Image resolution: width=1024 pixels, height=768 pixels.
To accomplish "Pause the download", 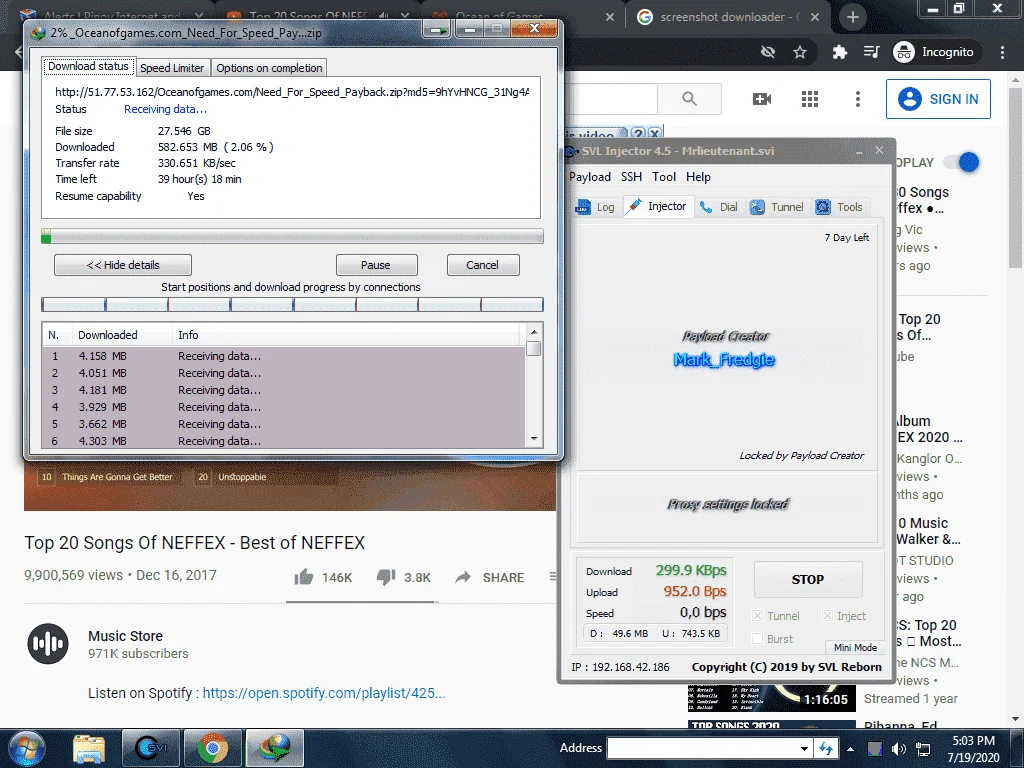I will point(376,265).
